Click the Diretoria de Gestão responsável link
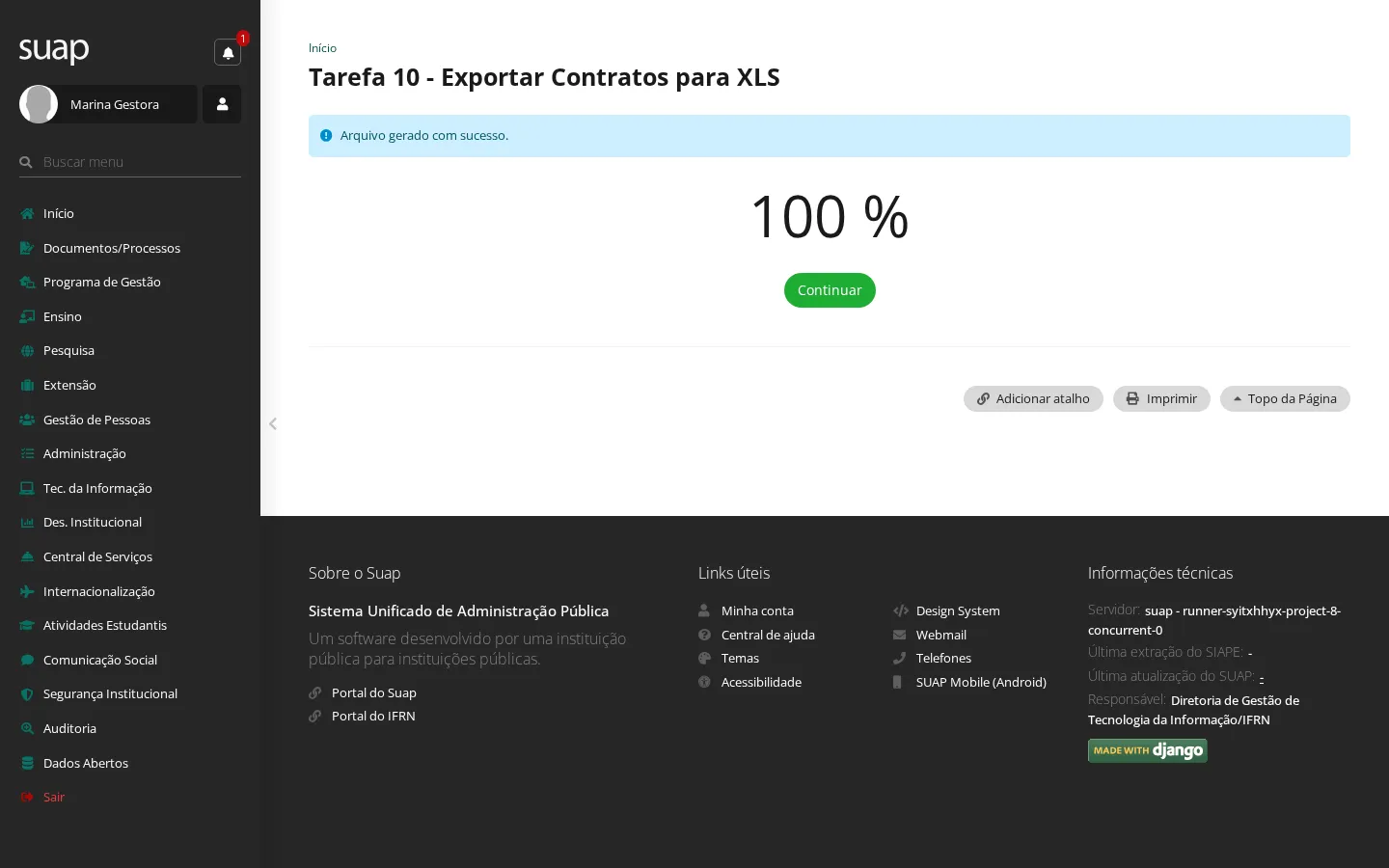1389x868 pixels. tap(1193, 711)
